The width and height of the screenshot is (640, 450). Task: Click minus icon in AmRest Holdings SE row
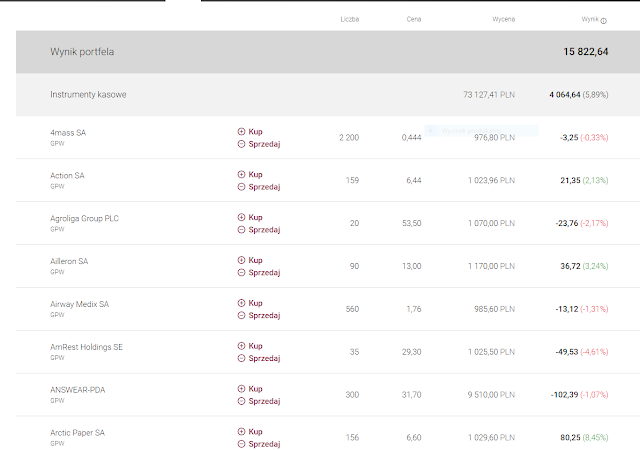[x=241, y=358]
